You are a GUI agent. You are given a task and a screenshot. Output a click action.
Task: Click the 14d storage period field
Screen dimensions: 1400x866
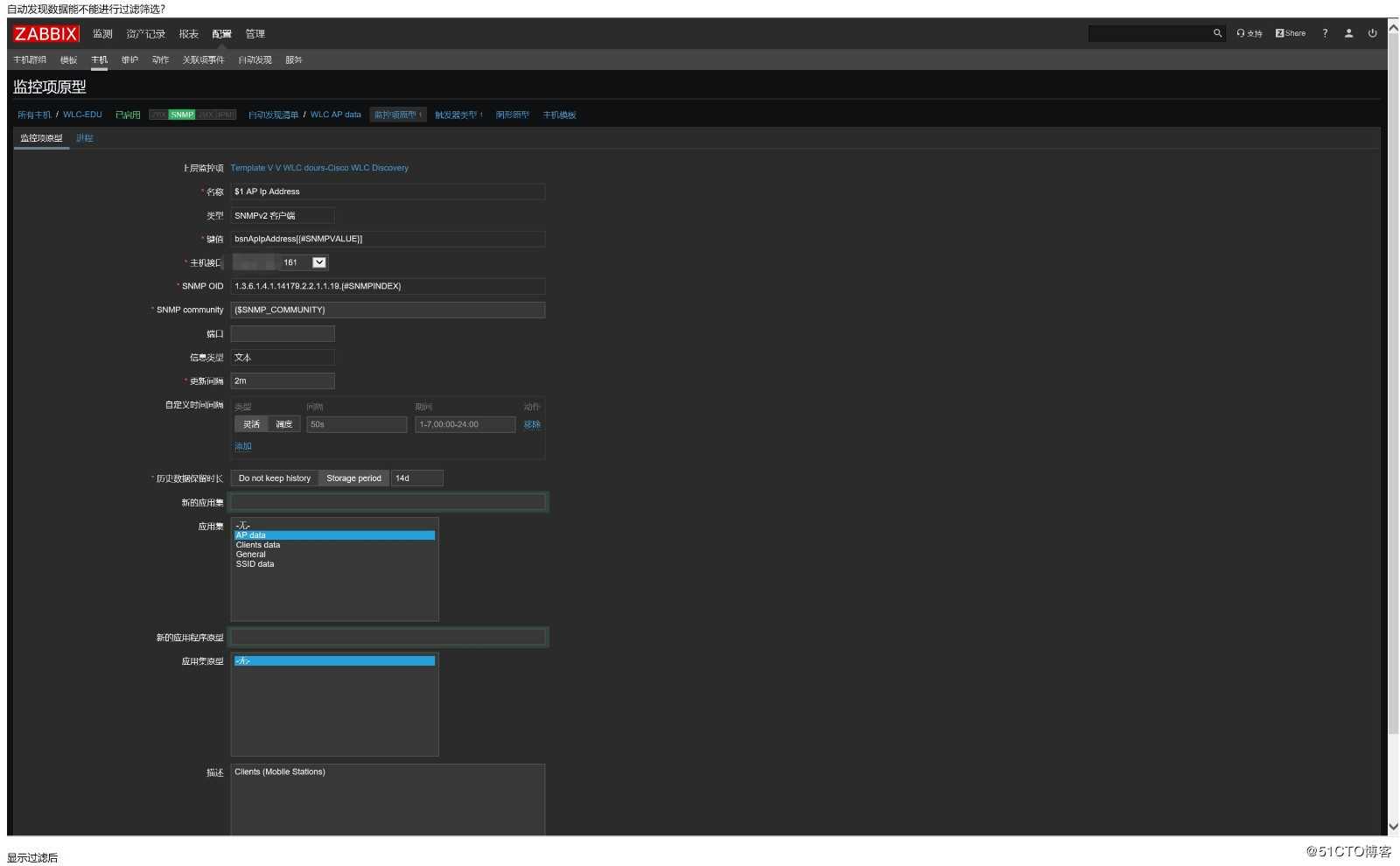(417, 478)
